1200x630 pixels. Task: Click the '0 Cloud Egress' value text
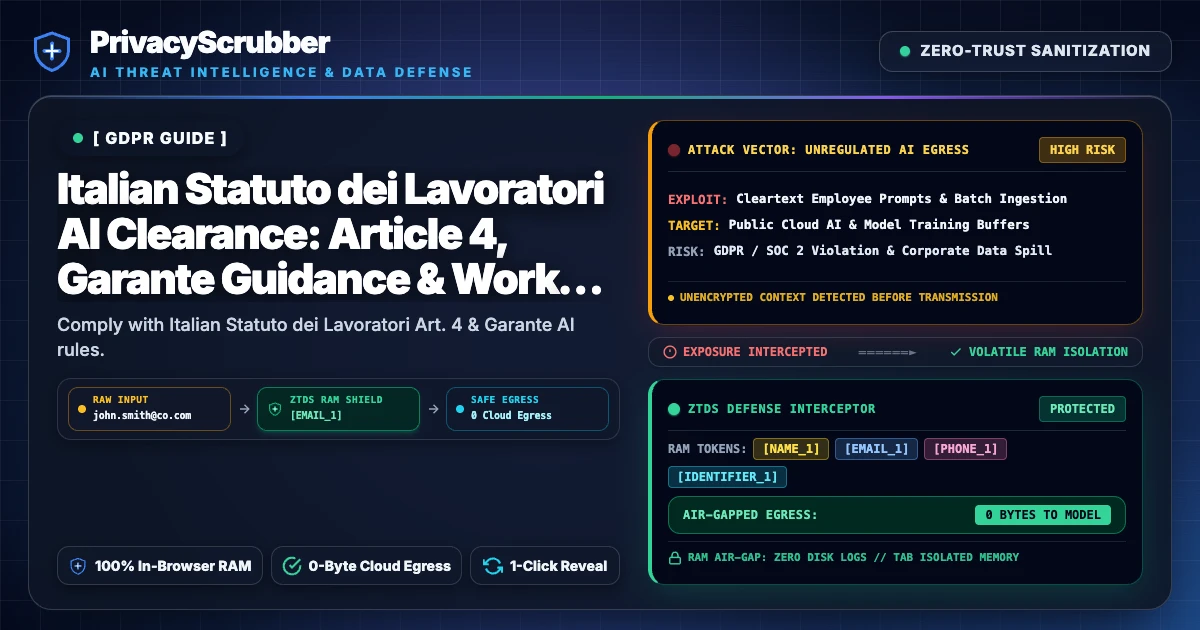(511, 415)
